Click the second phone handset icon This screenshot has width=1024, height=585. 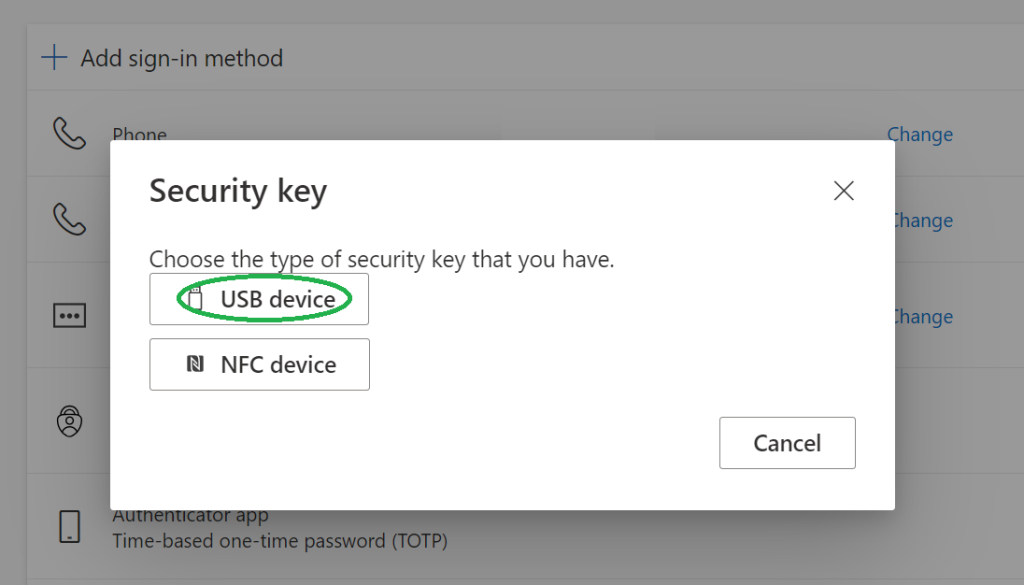click(x=69, y=219)
